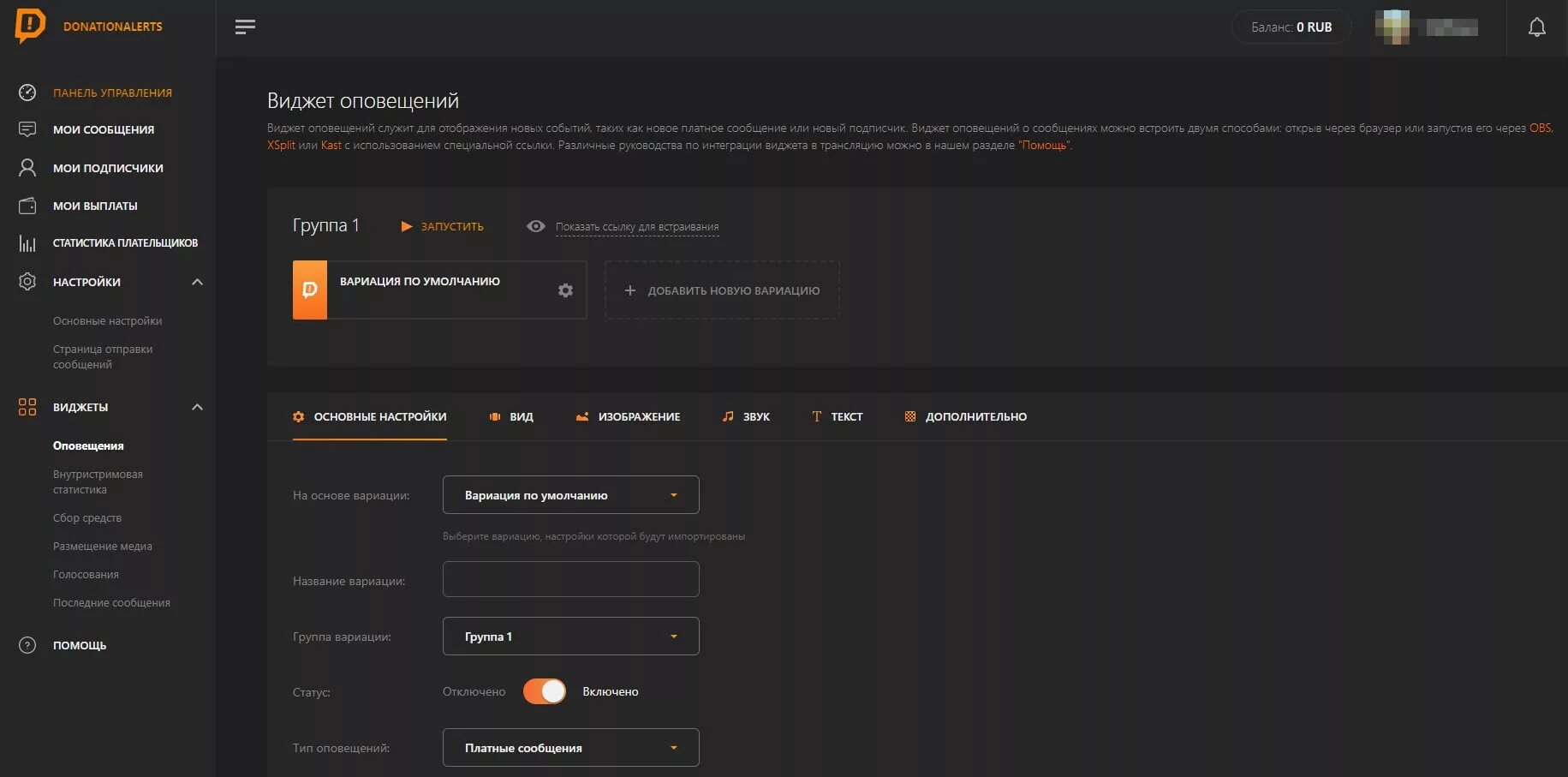
Task: Open Последние сообщения widget item
Action: point(111,602)
